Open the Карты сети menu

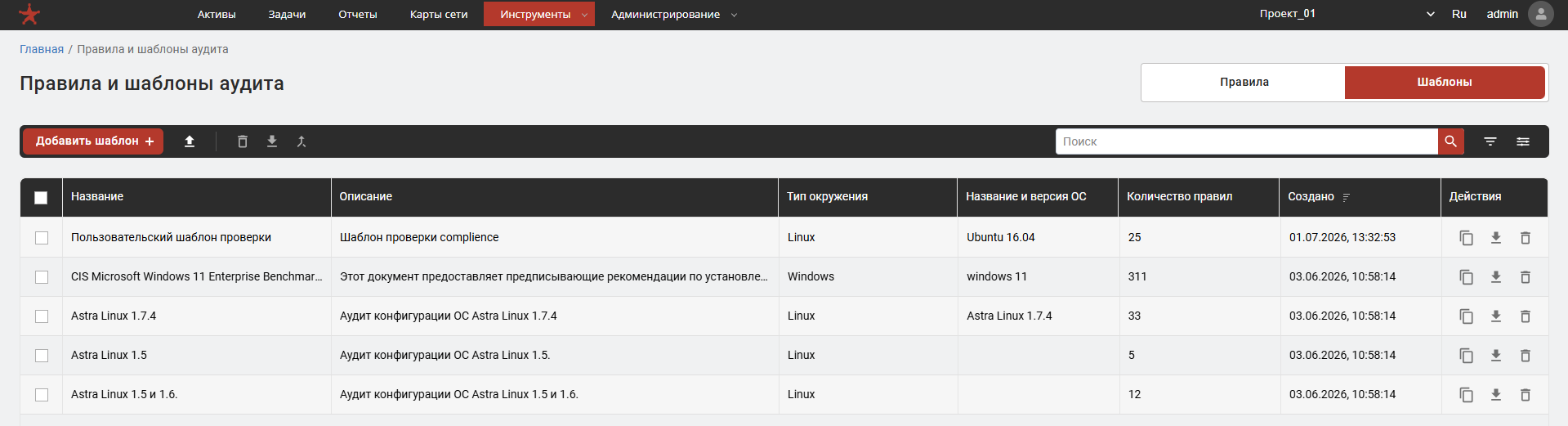tap(439, 14)
